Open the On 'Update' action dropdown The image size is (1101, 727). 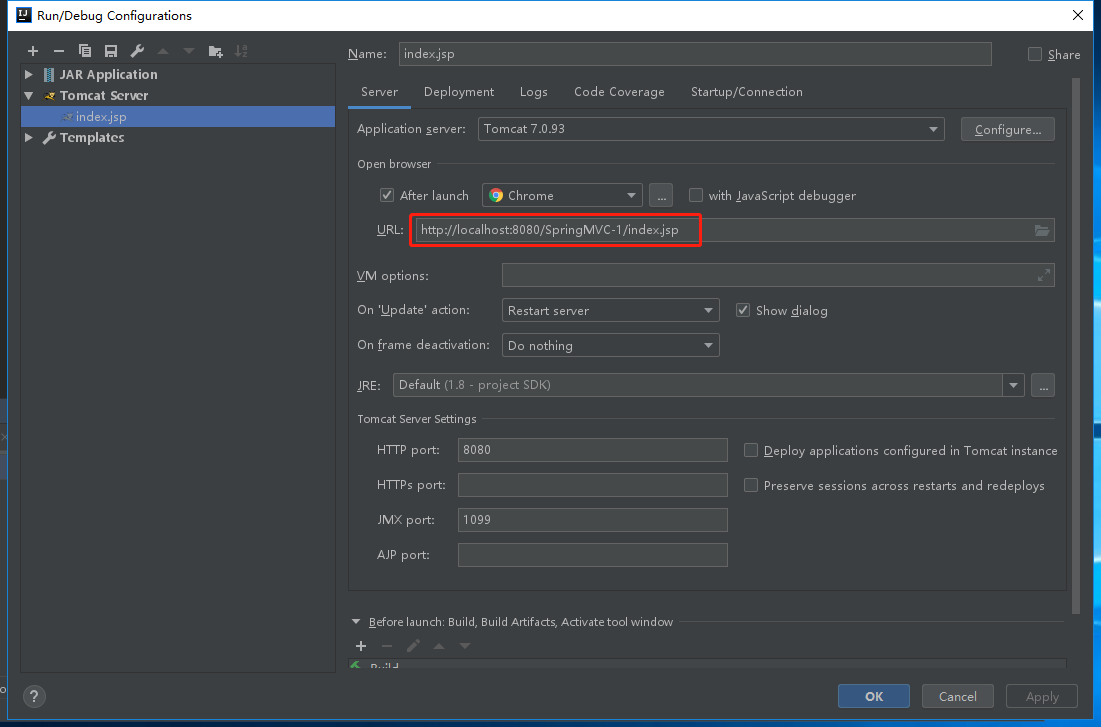click(x=611, y=310)
